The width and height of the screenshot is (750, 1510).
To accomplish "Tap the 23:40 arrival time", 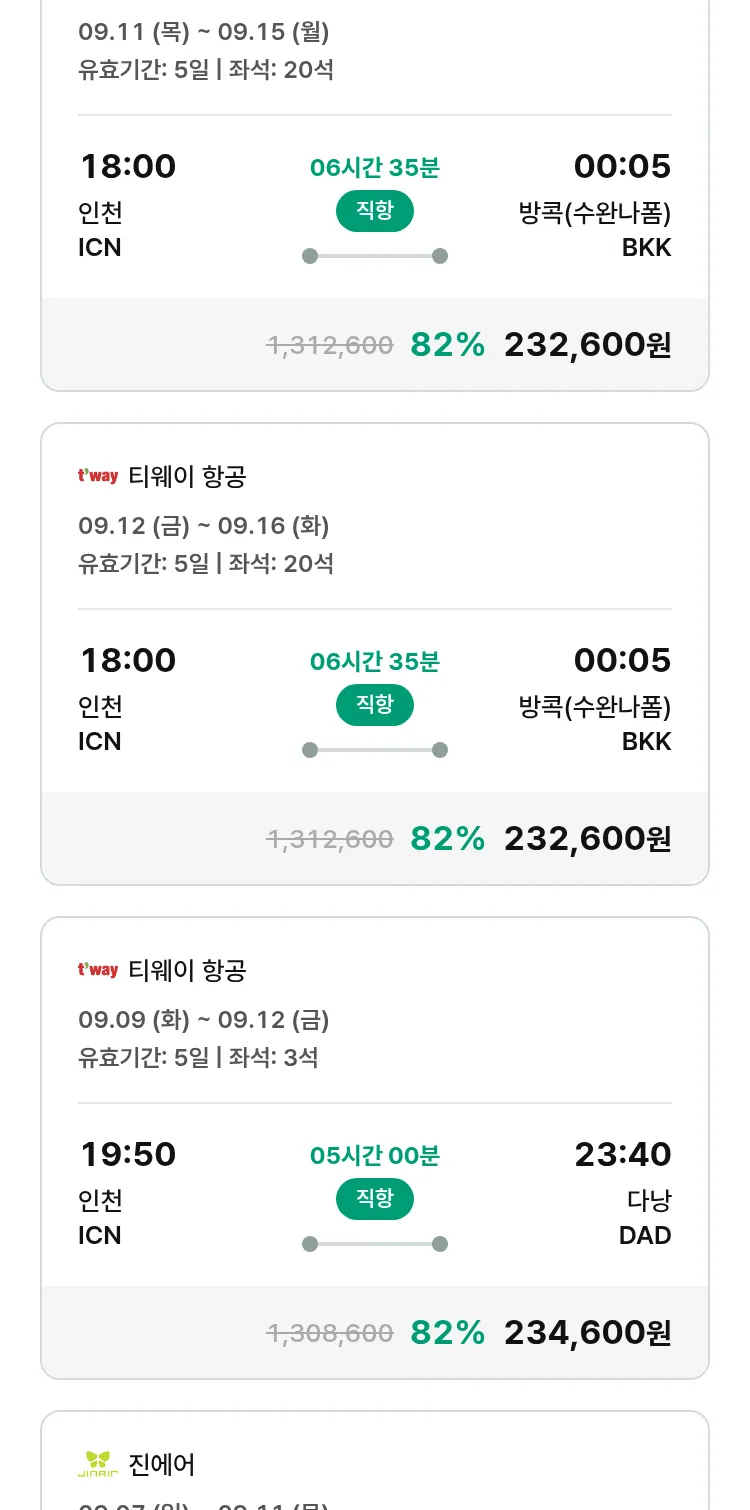I will click(622, 1154).
